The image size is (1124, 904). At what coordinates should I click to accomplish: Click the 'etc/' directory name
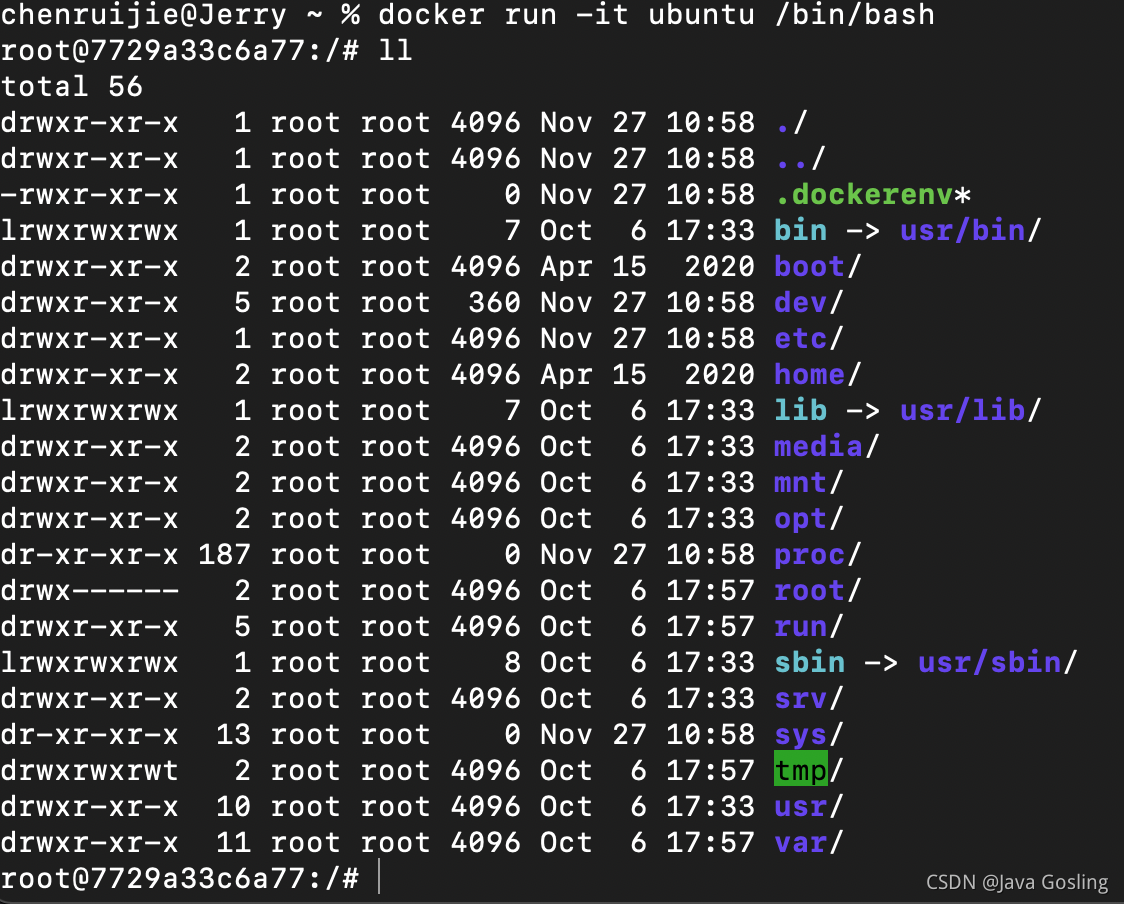pos(809,338)
